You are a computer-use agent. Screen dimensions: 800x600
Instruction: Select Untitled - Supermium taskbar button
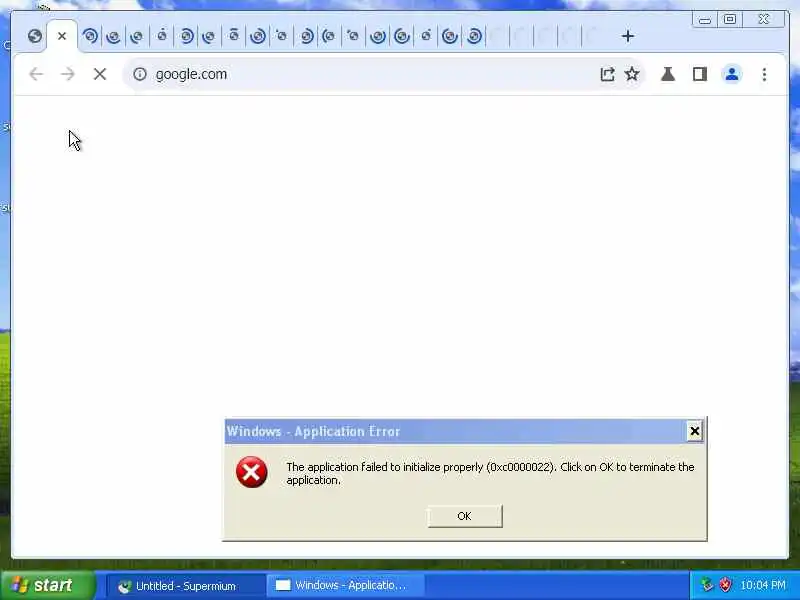click(x=186, y=586)
